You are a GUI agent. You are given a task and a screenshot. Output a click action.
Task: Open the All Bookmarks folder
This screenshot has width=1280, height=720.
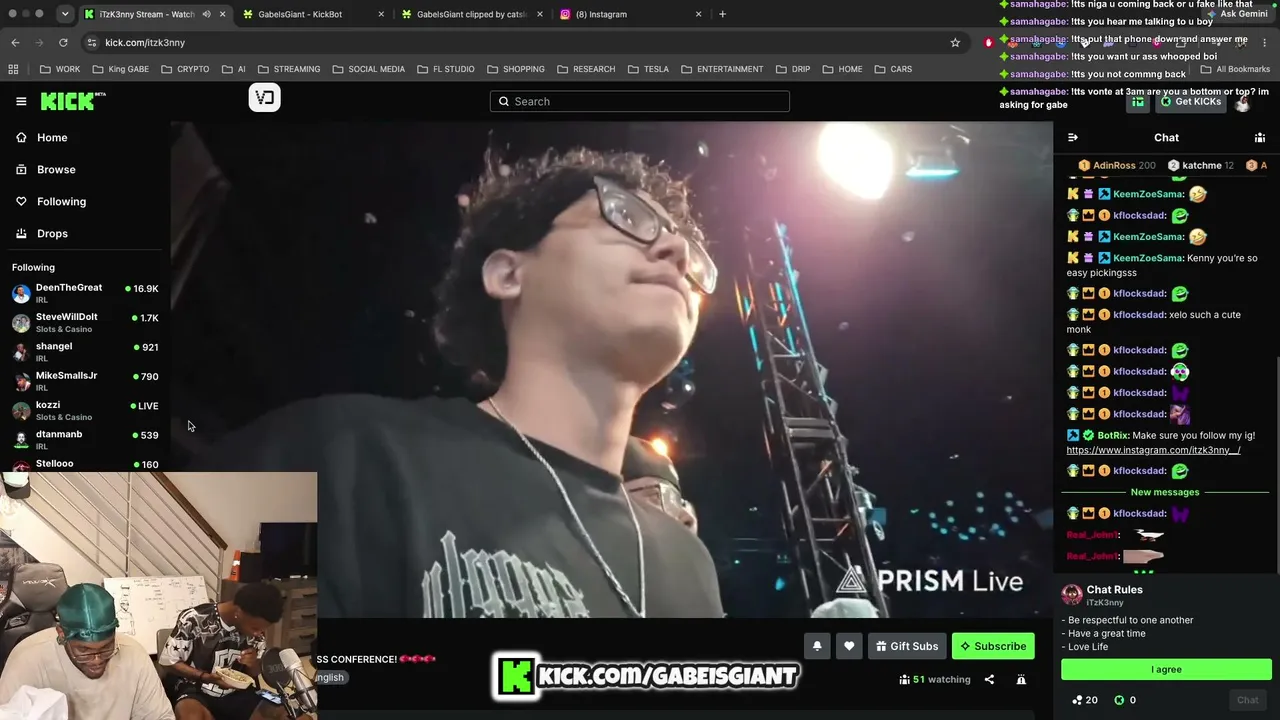pyautogui.click(x=1235, y=69)
